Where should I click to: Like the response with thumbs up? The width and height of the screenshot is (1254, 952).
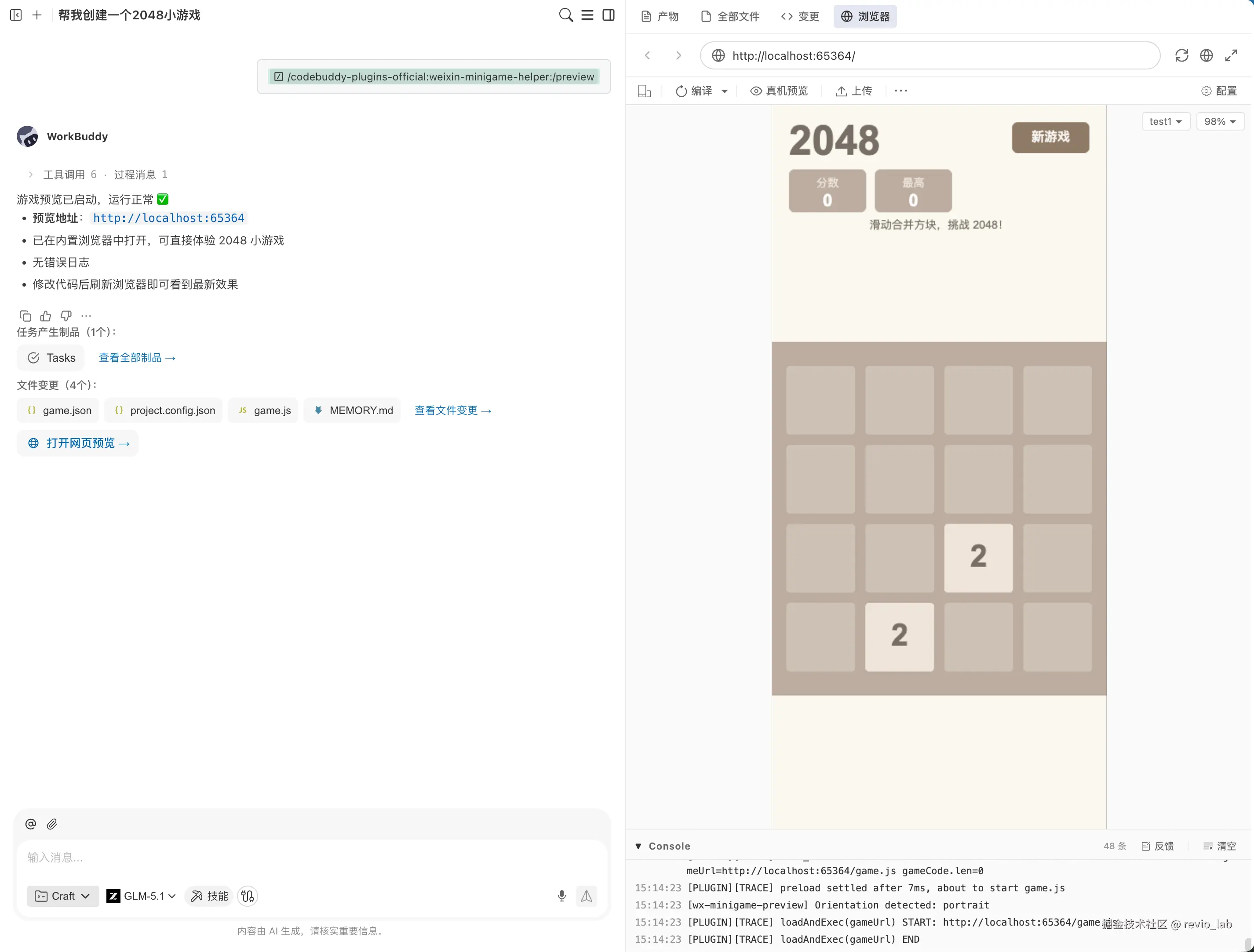pos(45,316)
